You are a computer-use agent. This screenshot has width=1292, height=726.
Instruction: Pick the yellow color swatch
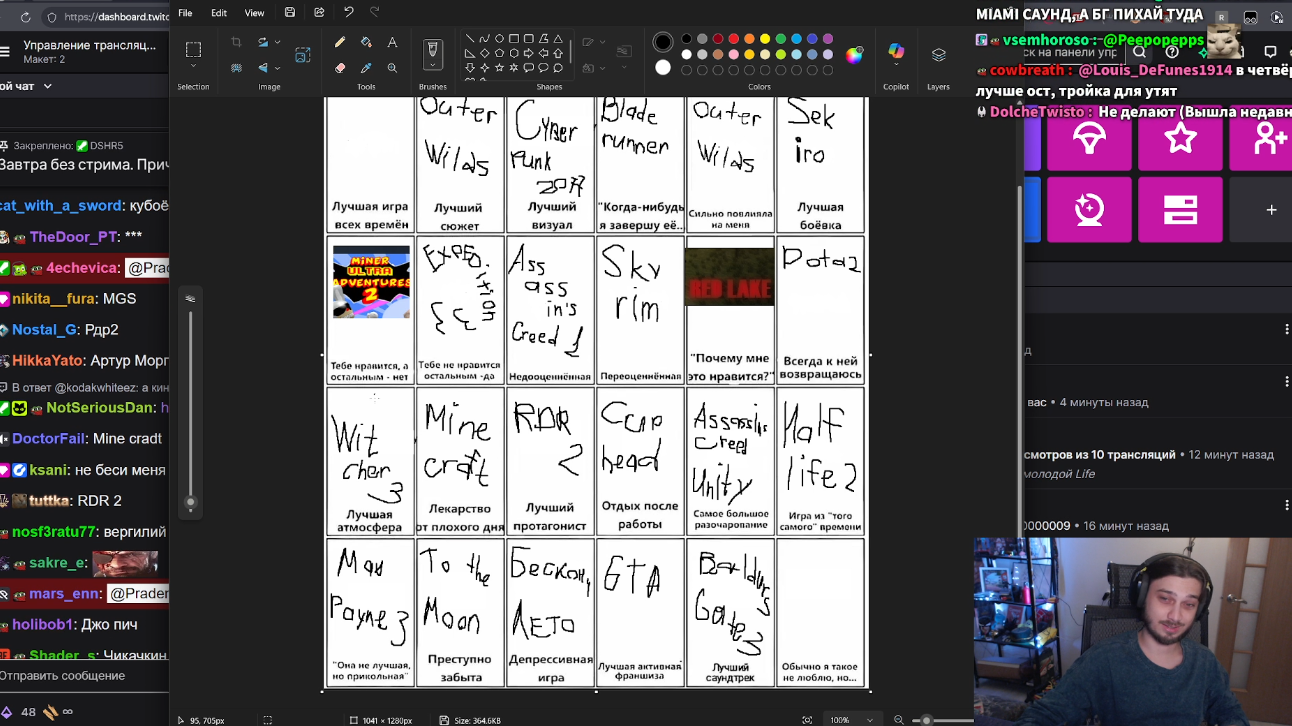tap(765, 39)
